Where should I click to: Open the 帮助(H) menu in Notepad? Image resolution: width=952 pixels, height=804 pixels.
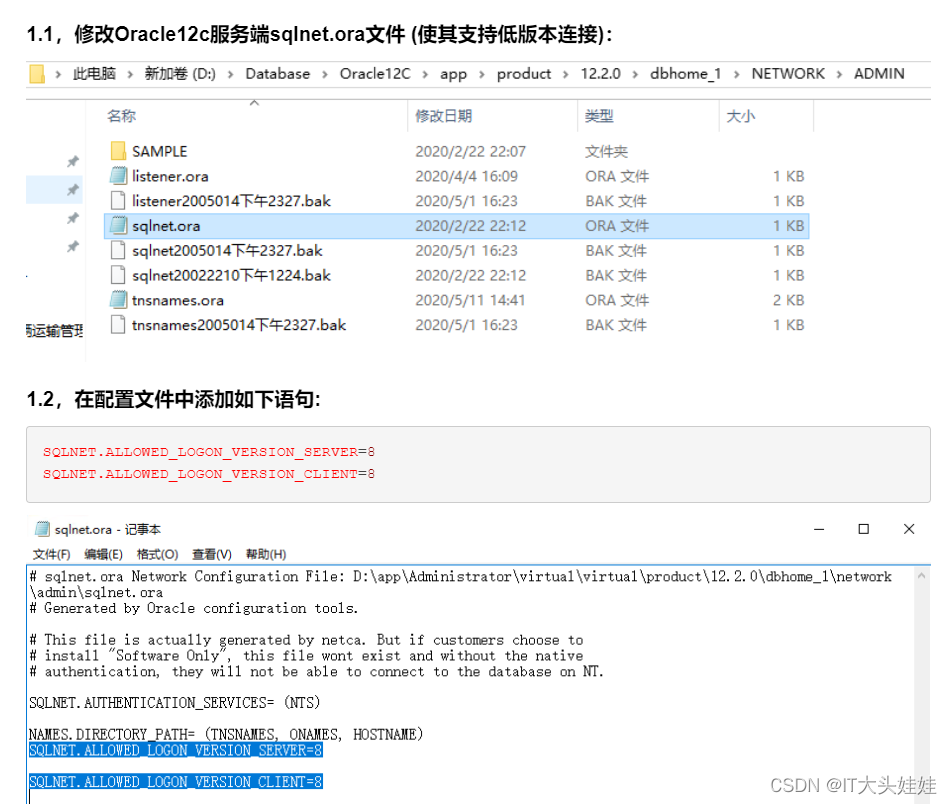(x=266, y=554)
